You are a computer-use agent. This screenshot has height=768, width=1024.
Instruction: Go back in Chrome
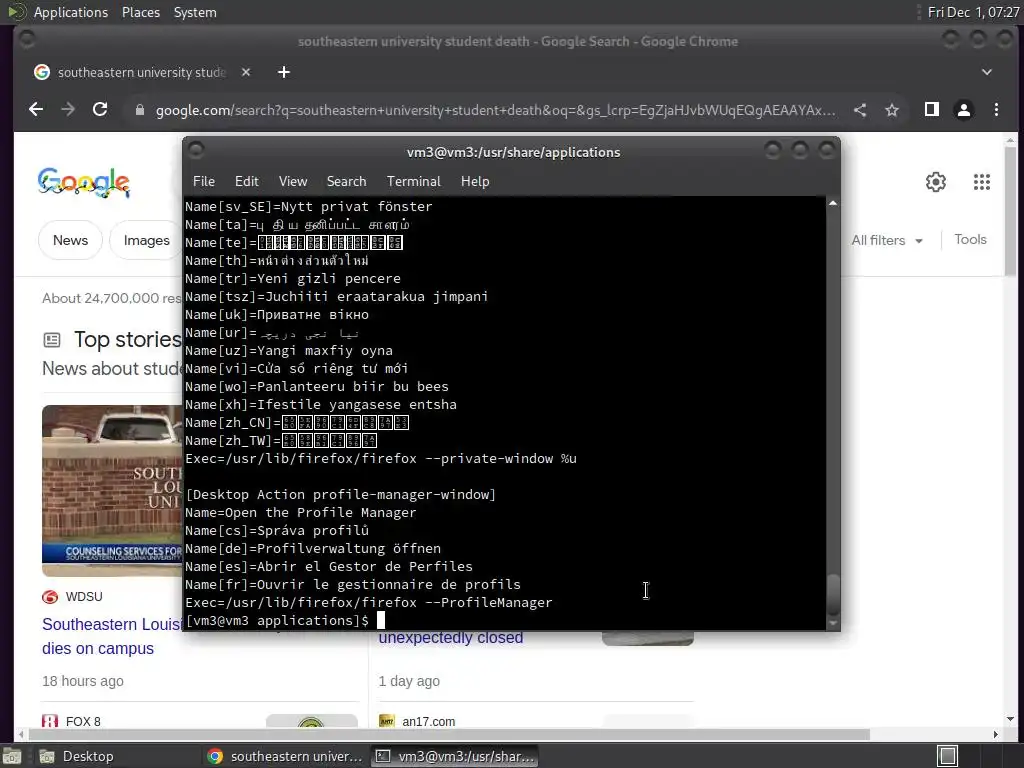coord(36,110)
